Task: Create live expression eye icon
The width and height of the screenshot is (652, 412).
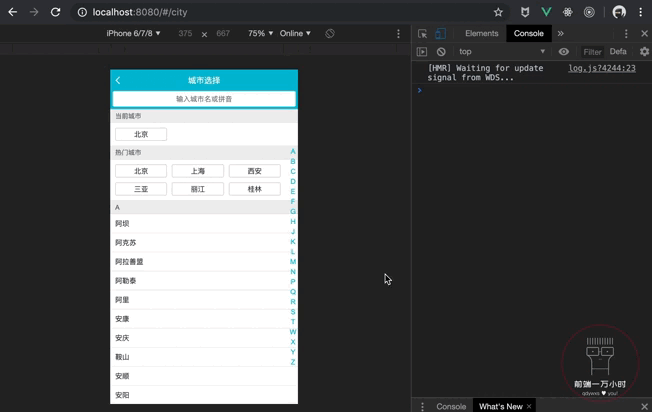Action: [563, 52]
